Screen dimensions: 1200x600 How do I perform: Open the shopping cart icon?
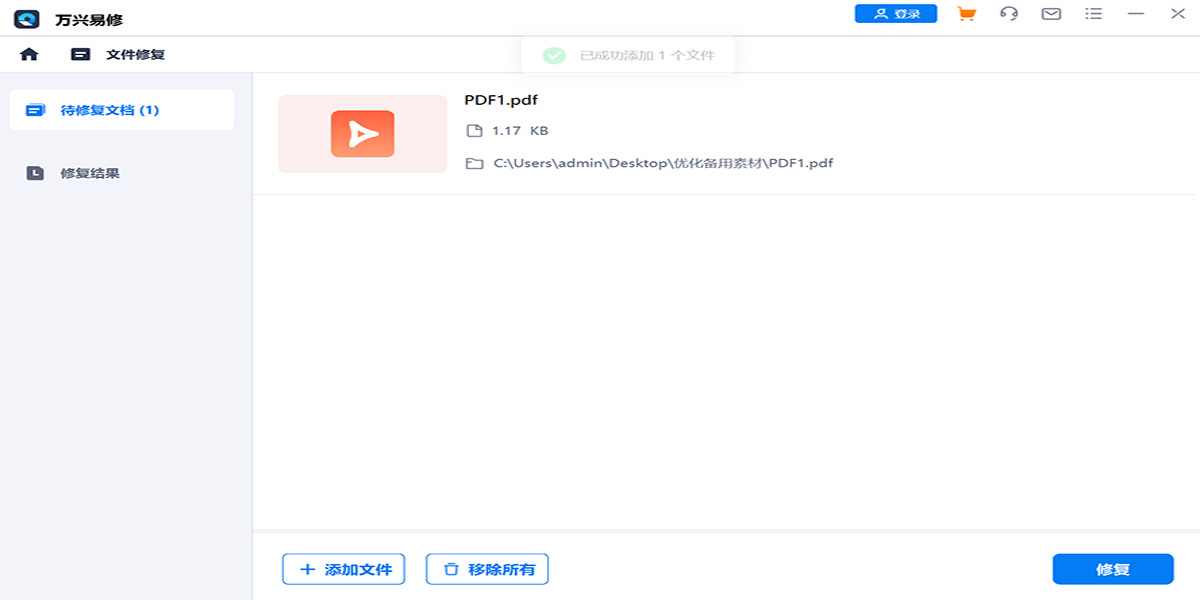click(966, 14)
